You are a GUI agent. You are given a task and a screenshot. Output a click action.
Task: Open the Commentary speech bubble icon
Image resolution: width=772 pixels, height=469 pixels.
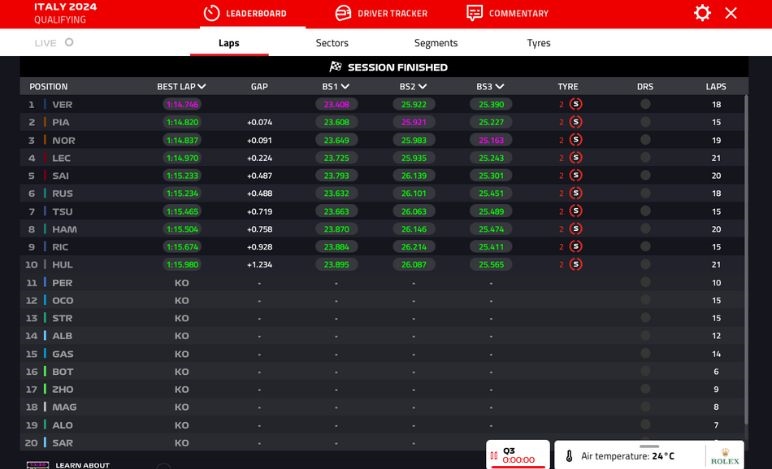[x=475, y=13]
